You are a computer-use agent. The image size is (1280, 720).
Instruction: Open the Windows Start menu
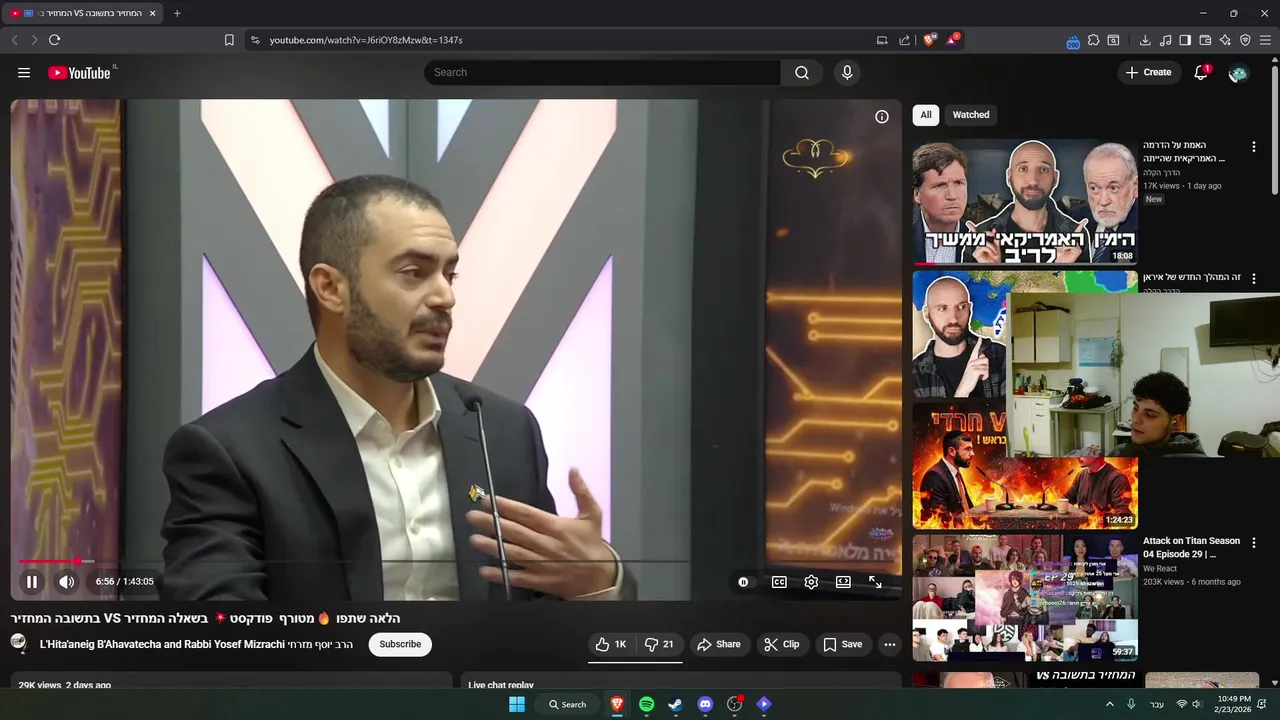coord(517,704)
